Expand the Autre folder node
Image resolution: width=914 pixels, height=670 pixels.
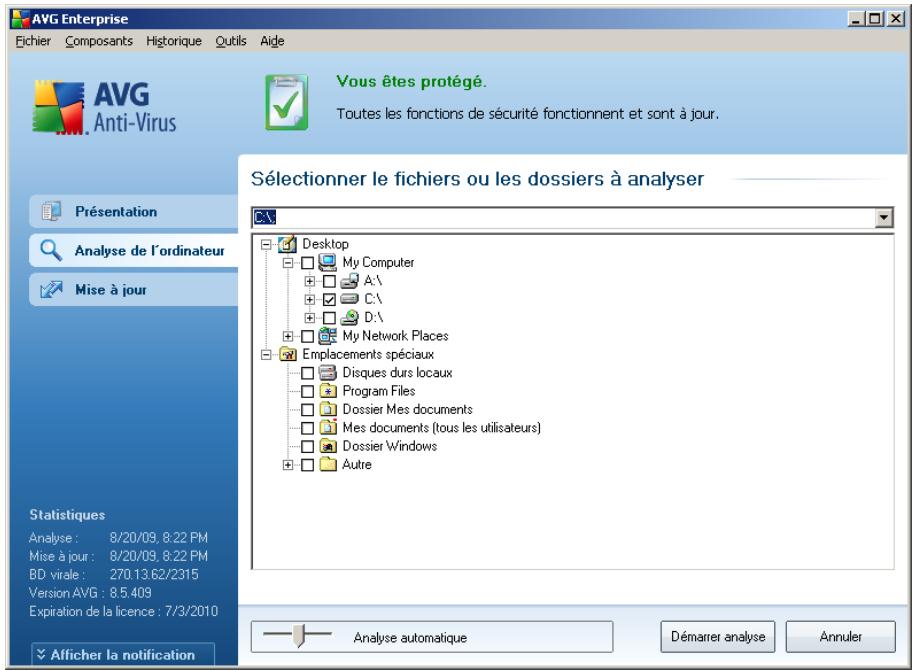tap(288, 465)
